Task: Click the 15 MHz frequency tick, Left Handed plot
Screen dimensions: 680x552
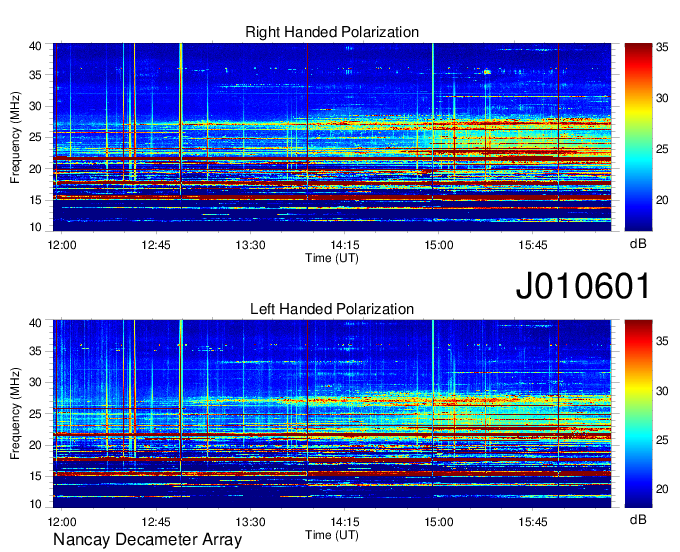Action: [36, 477]
